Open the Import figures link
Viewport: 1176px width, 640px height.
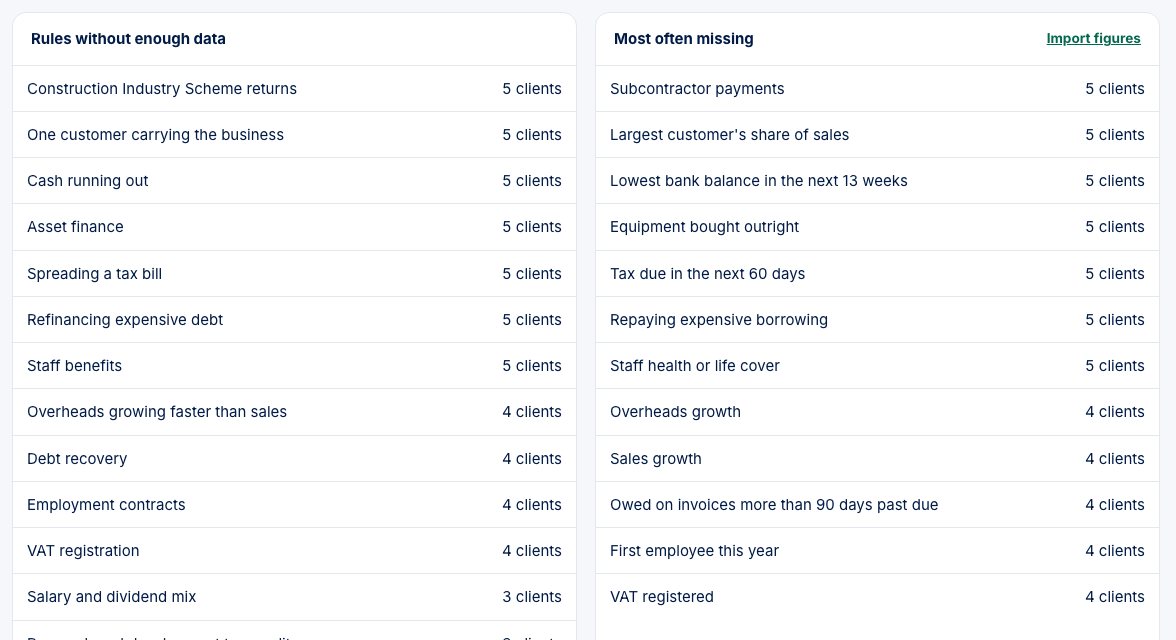[1093, 38]
